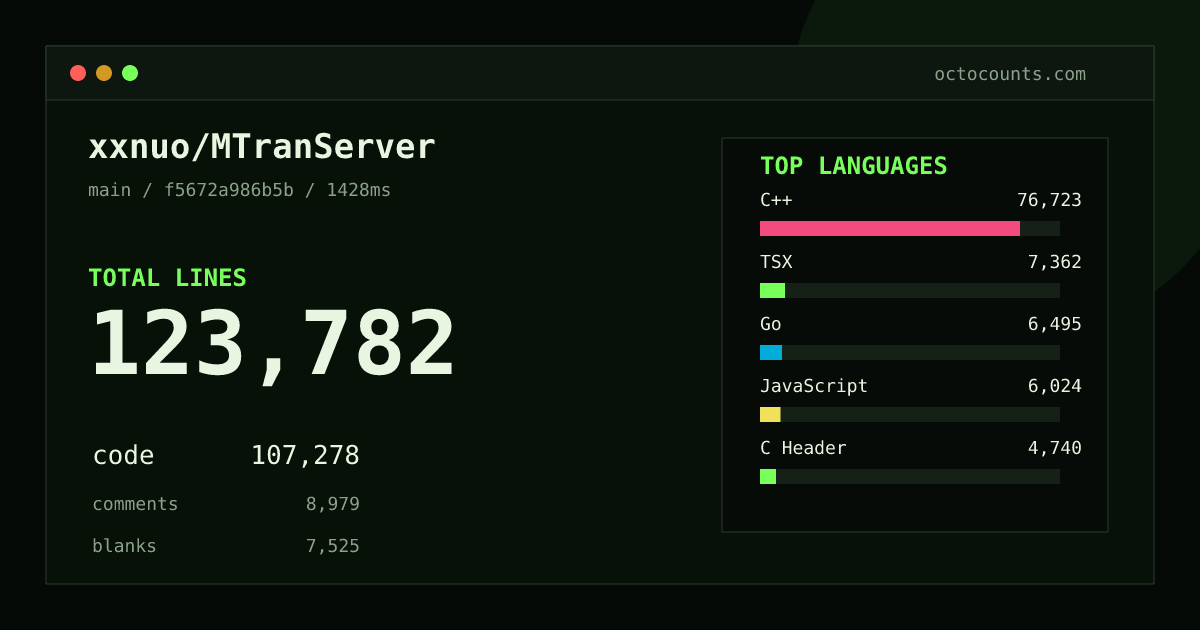Image resolution: width=1200 pixels, height=630 pixels.
Task: Click the TOP LANGUAGES heading
Action: click(853, 166)
